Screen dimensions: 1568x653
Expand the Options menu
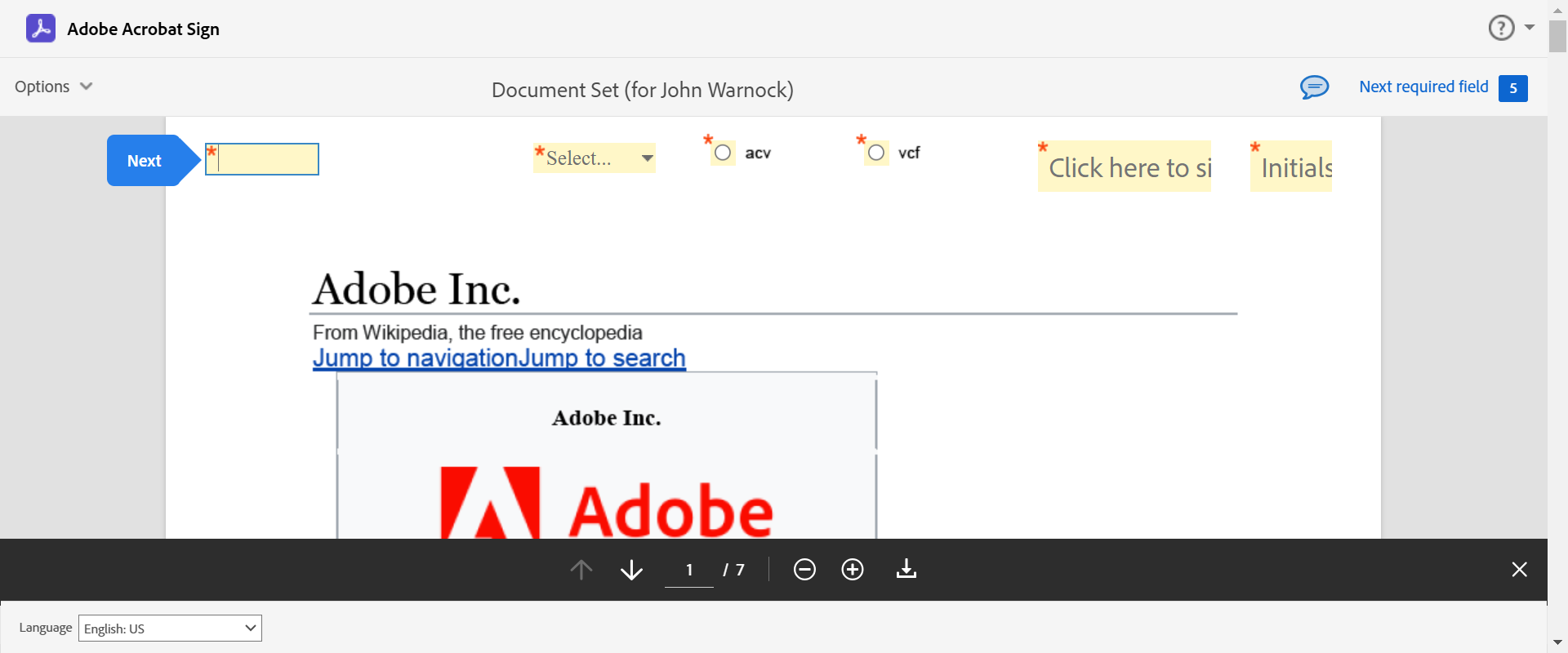click(53, 87)
